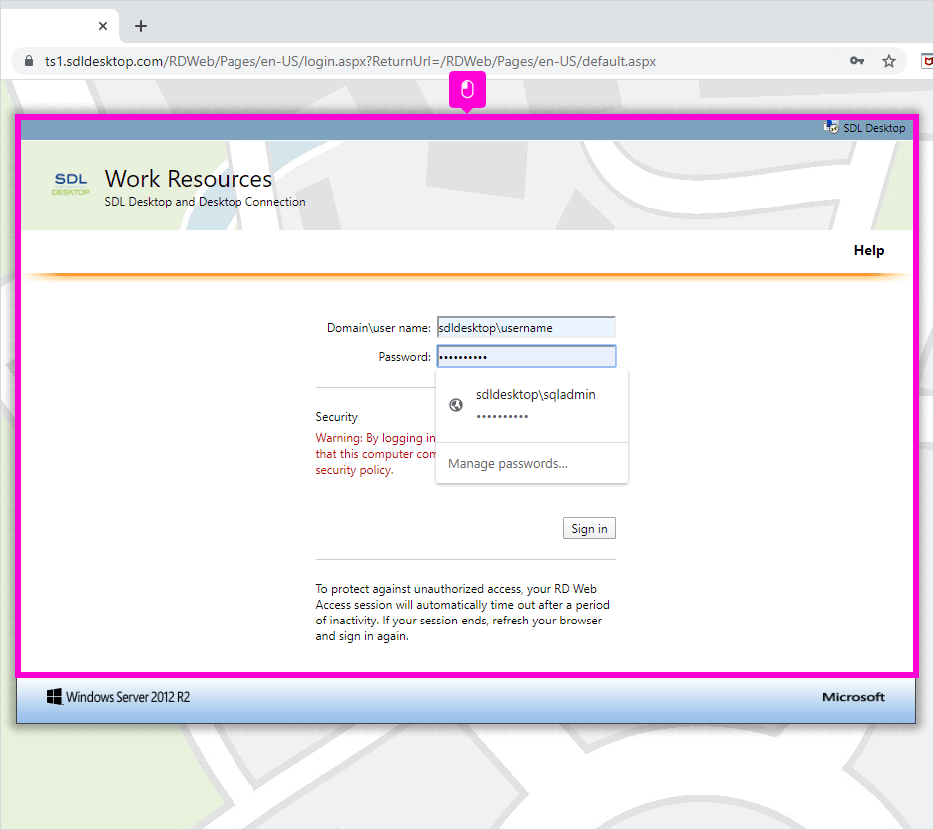Click the Password input field

(527, 357)
